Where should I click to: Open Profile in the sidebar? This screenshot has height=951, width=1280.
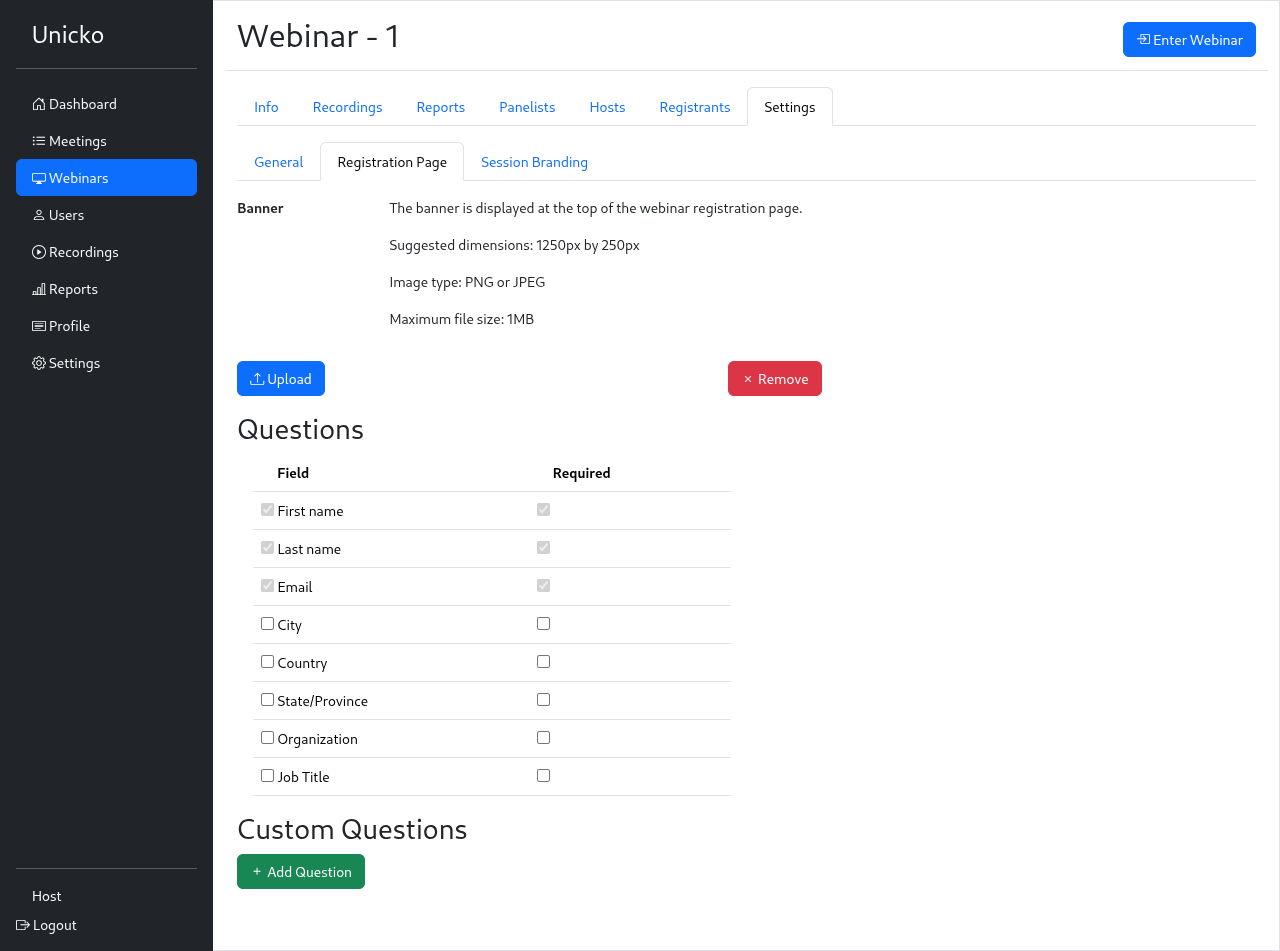(x=106, y=326)
